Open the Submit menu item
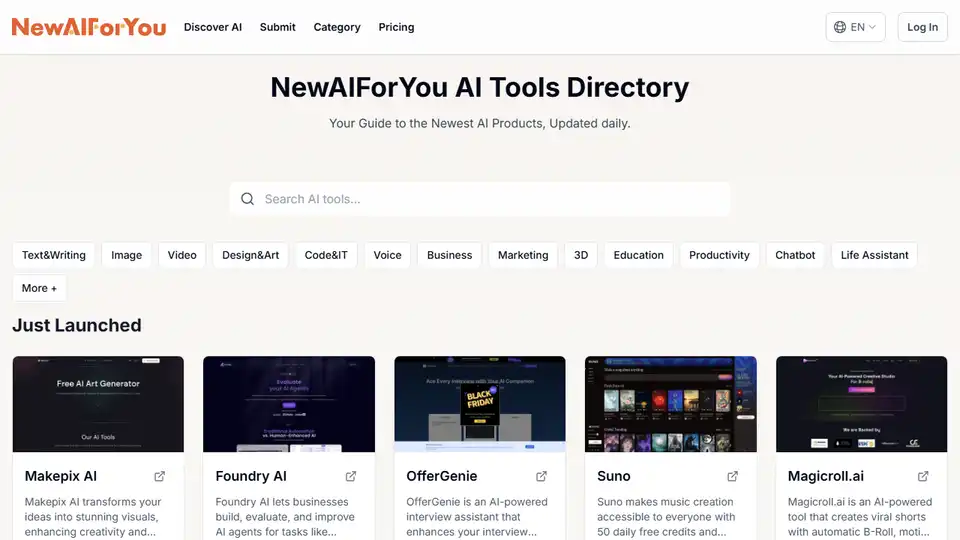The height and width of the screenshot is (540, 960). point(277,27)
